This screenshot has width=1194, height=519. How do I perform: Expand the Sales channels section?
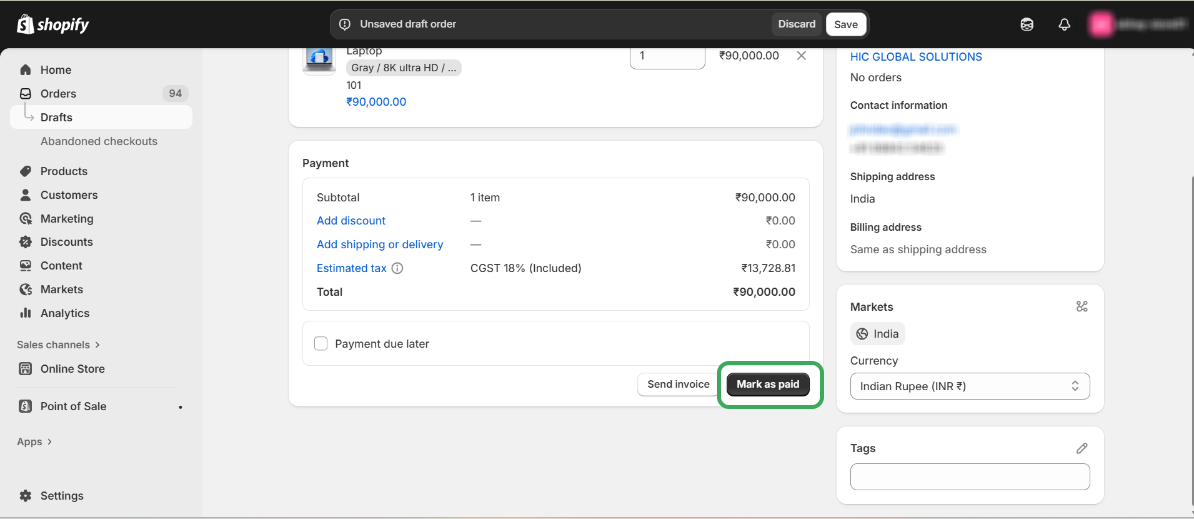[x=58, y=345]
